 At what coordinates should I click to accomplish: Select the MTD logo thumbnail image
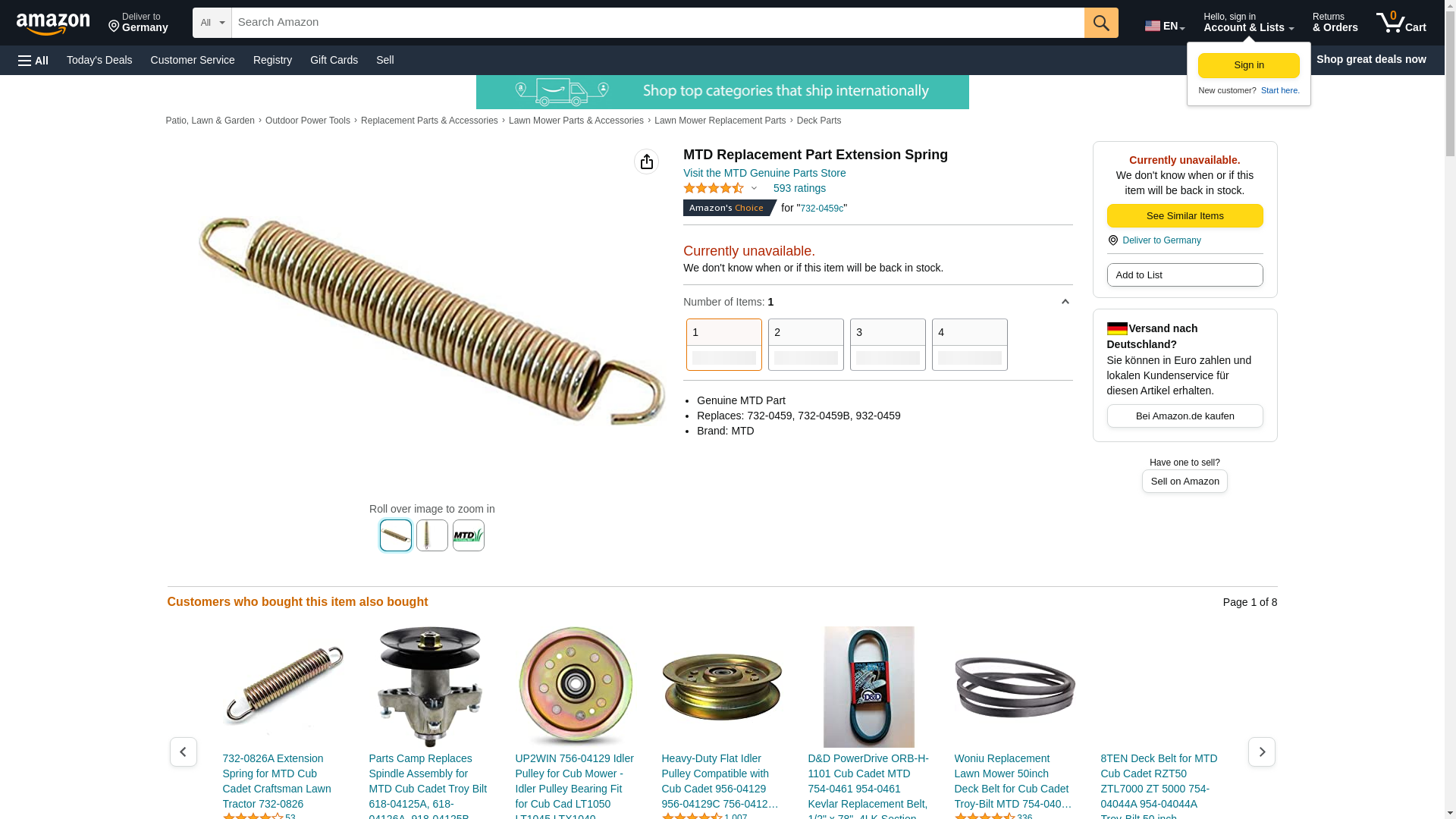tap(468, 535)
